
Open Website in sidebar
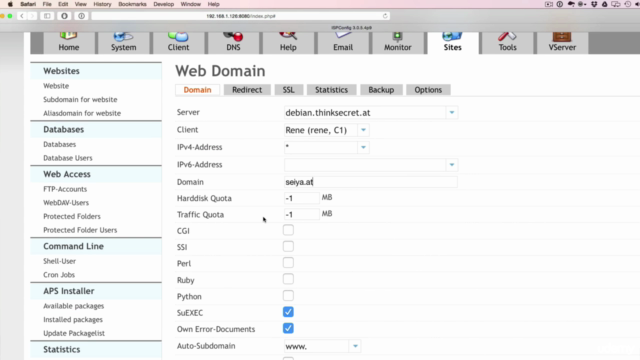(x=56, y=86)
